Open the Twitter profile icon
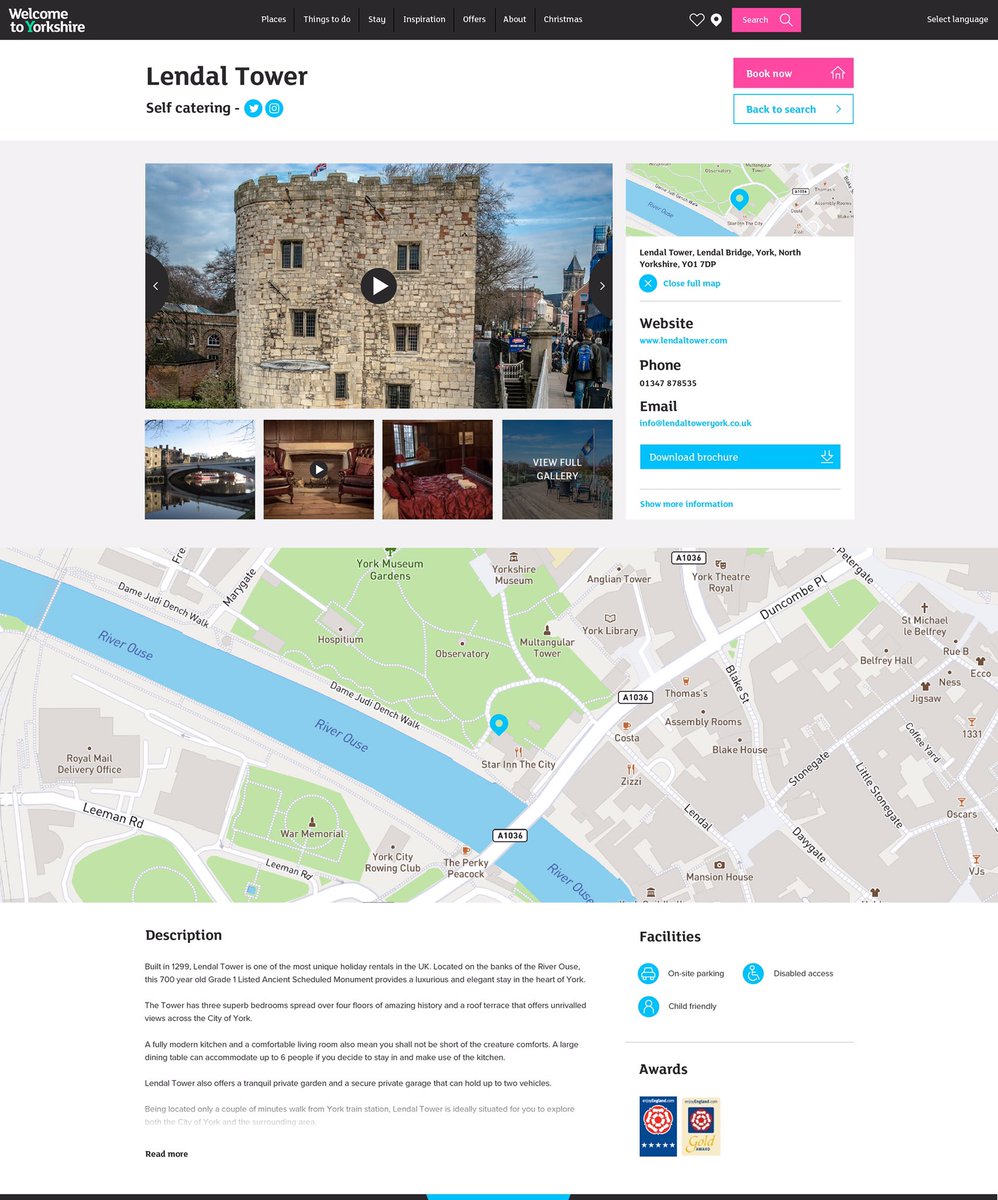998x1200 pixels. click(x=253, y=108)
